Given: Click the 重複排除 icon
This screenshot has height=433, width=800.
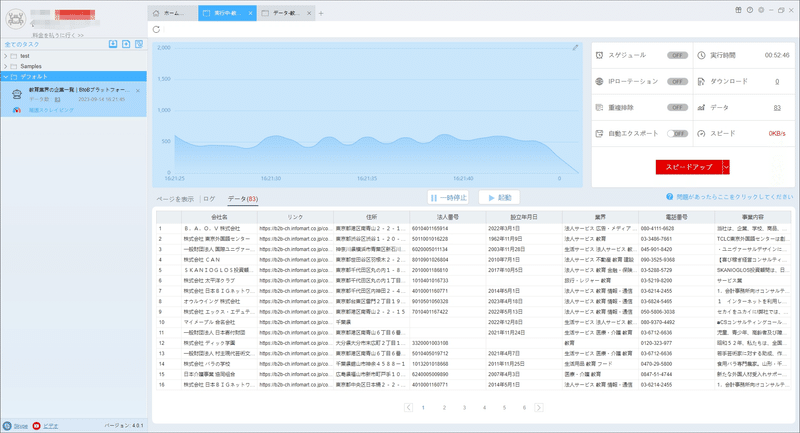Looking at the screenshot, I should pos(599,108).
